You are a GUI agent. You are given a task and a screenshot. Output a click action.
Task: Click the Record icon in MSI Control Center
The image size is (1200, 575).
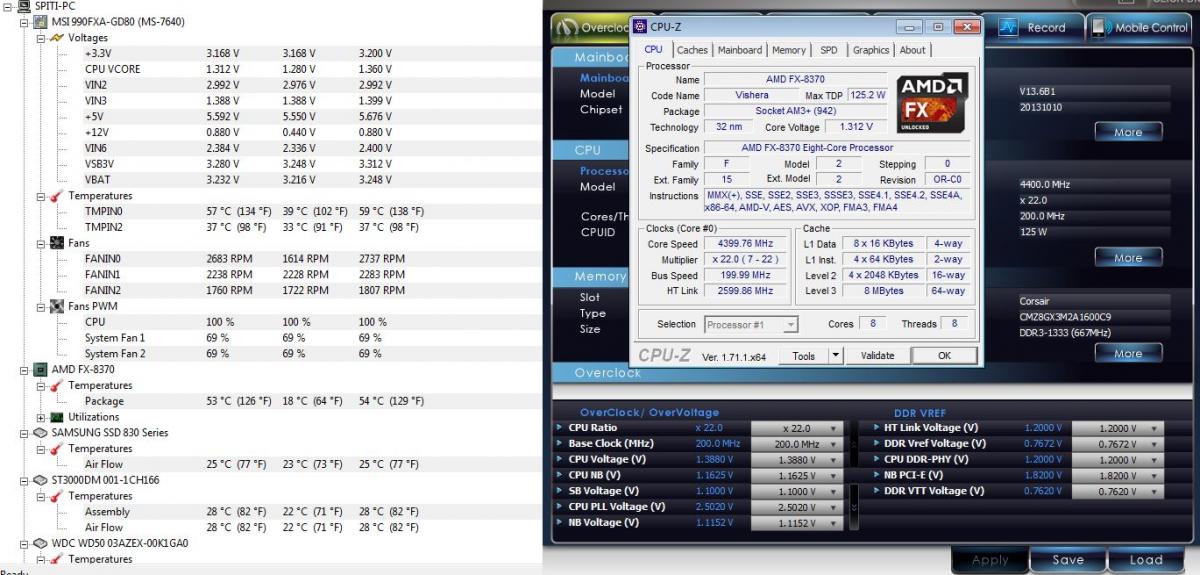pyautogui.click(x=1008, y=27)
